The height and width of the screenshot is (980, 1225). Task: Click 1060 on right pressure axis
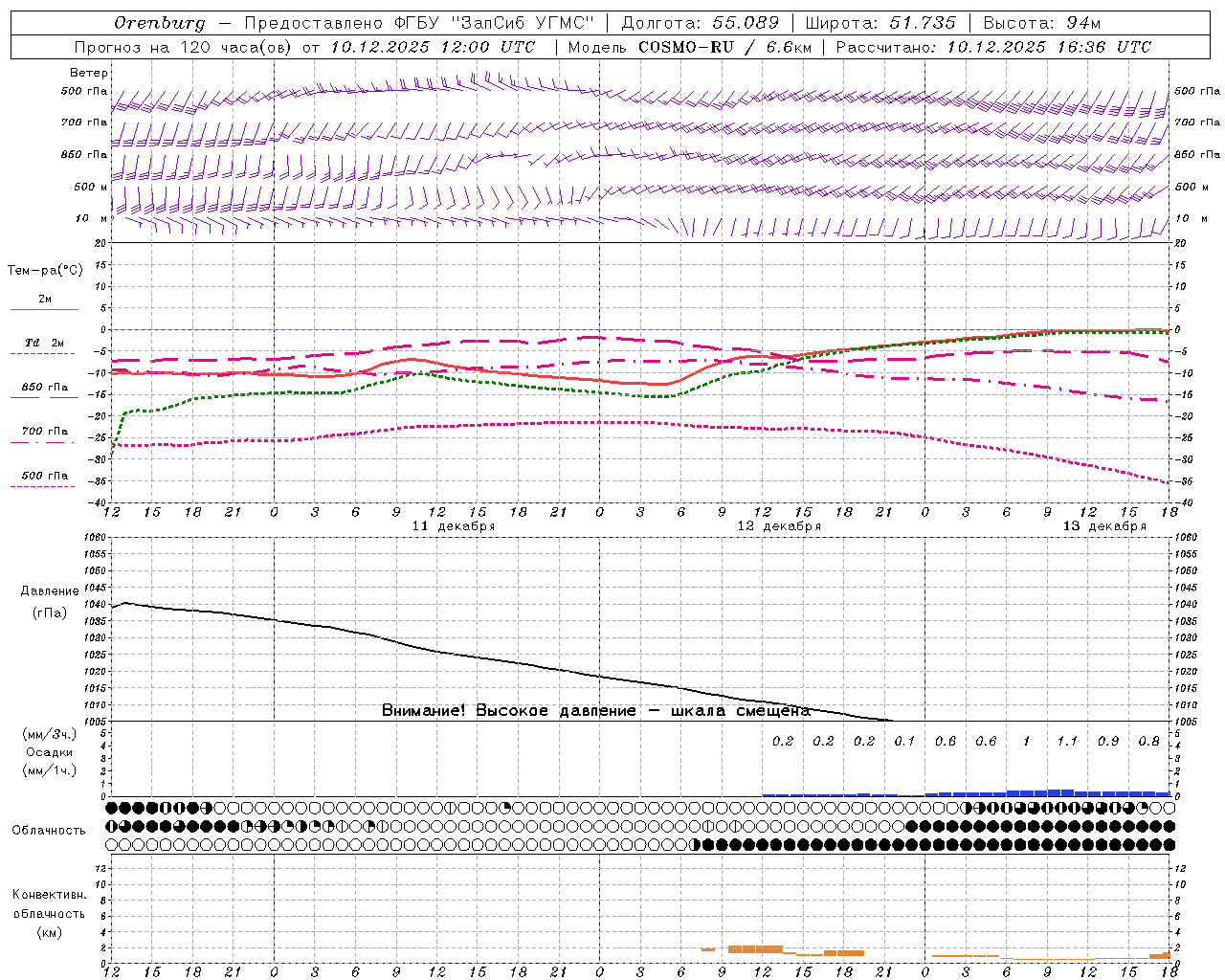[x=1186, y=538]
